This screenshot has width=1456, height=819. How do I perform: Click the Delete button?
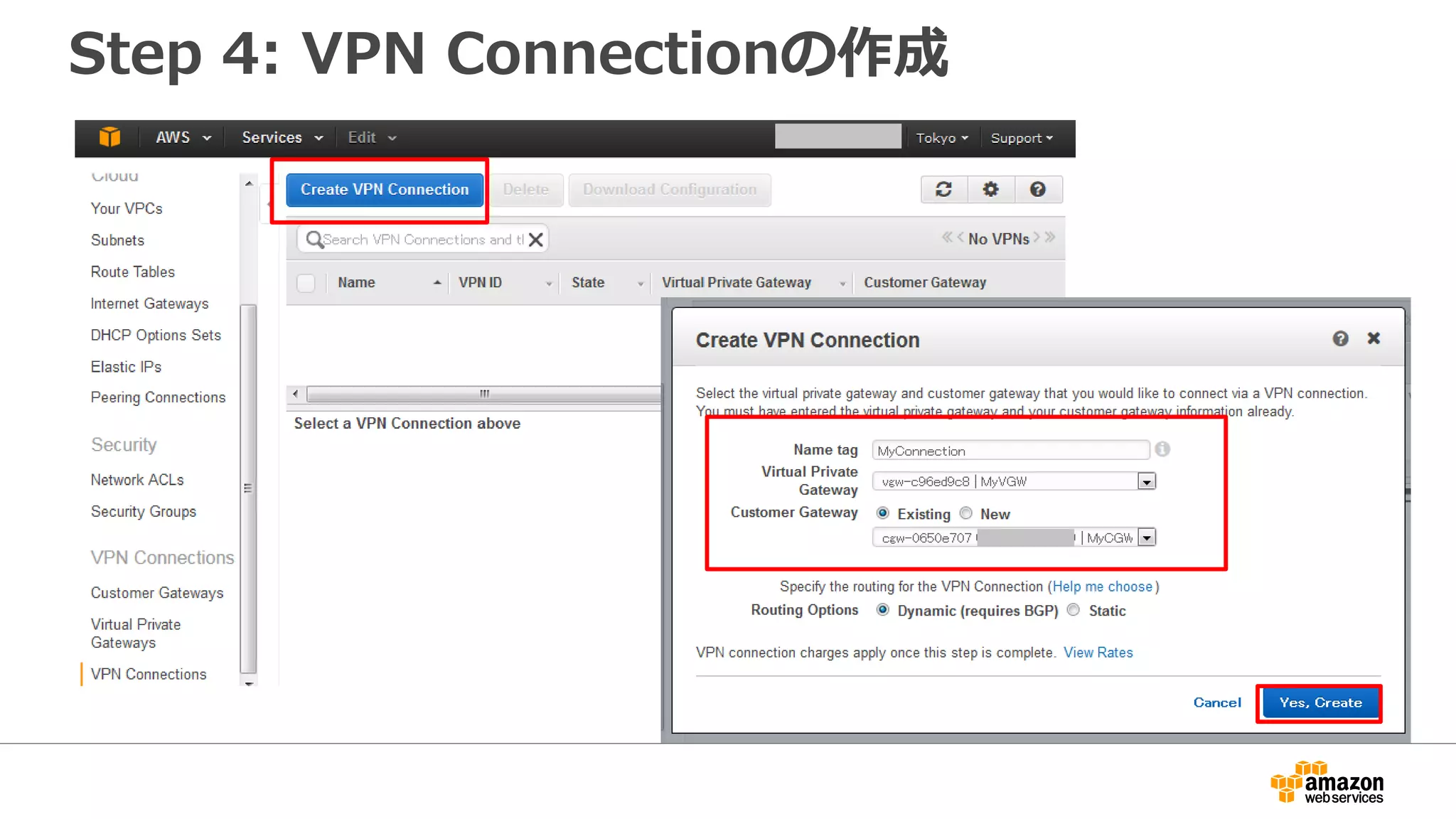pos(526,190)
